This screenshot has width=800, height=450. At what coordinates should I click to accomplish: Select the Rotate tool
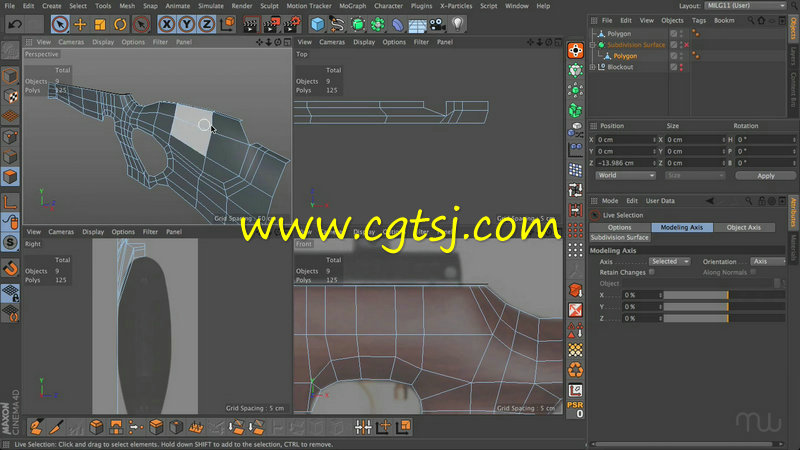pyautogui.click(x=120, y=24)
